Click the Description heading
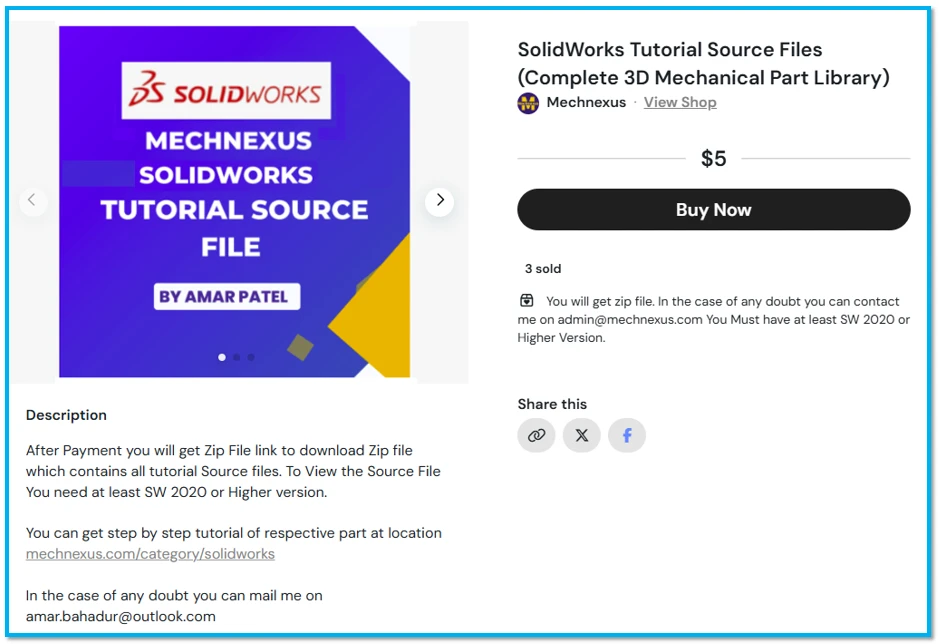The image size is (939, 644). coord(66,415)
